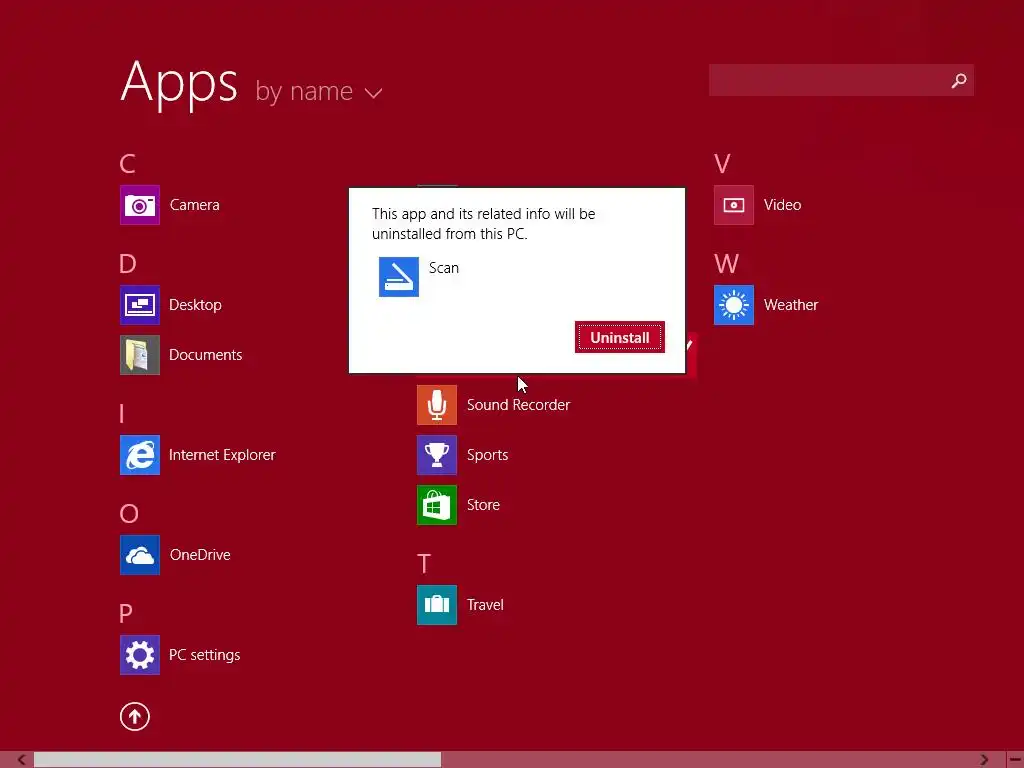Jump to the letter T group header
Viewport: 1024px width, 768px height.
(424, 564)
